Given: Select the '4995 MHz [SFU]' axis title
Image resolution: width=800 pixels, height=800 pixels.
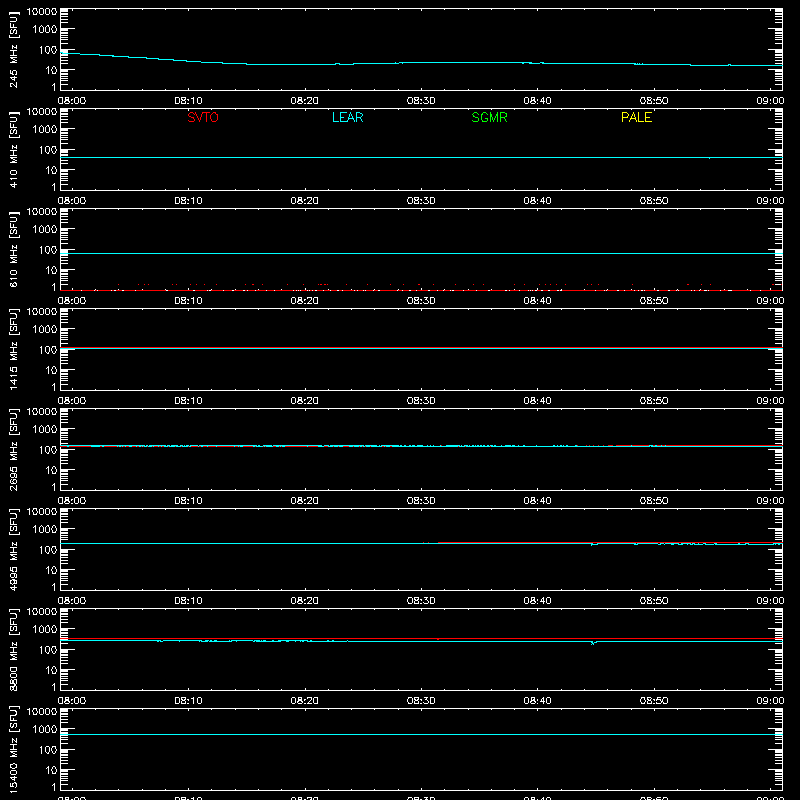Looking at the screenshot, I should (x=13, y=549).
